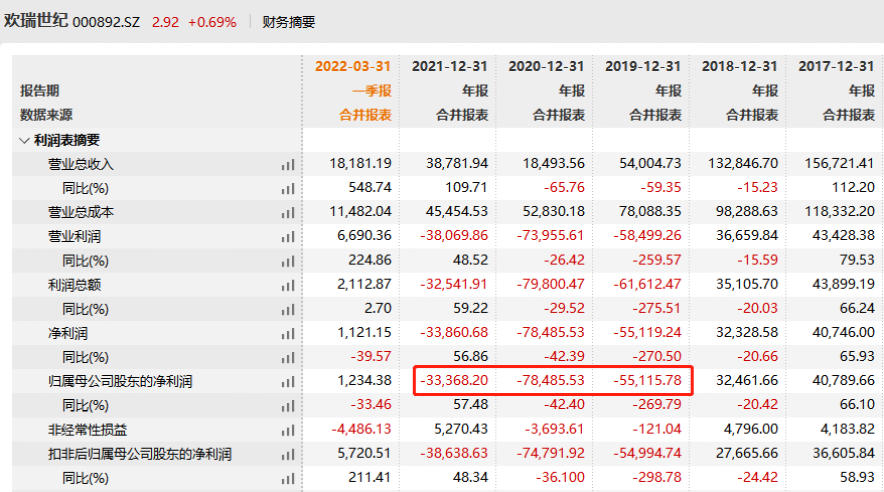Select the 2021-12-31 report period column header

click(x=449, y=66)
